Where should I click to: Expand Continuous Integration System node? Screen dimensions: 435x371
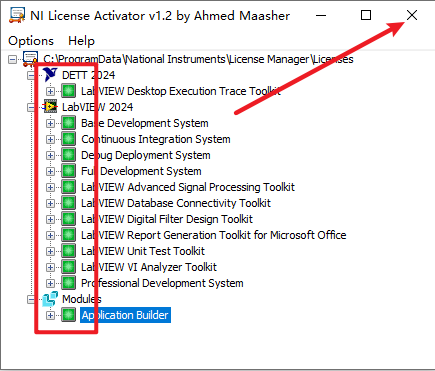(50, 139)
